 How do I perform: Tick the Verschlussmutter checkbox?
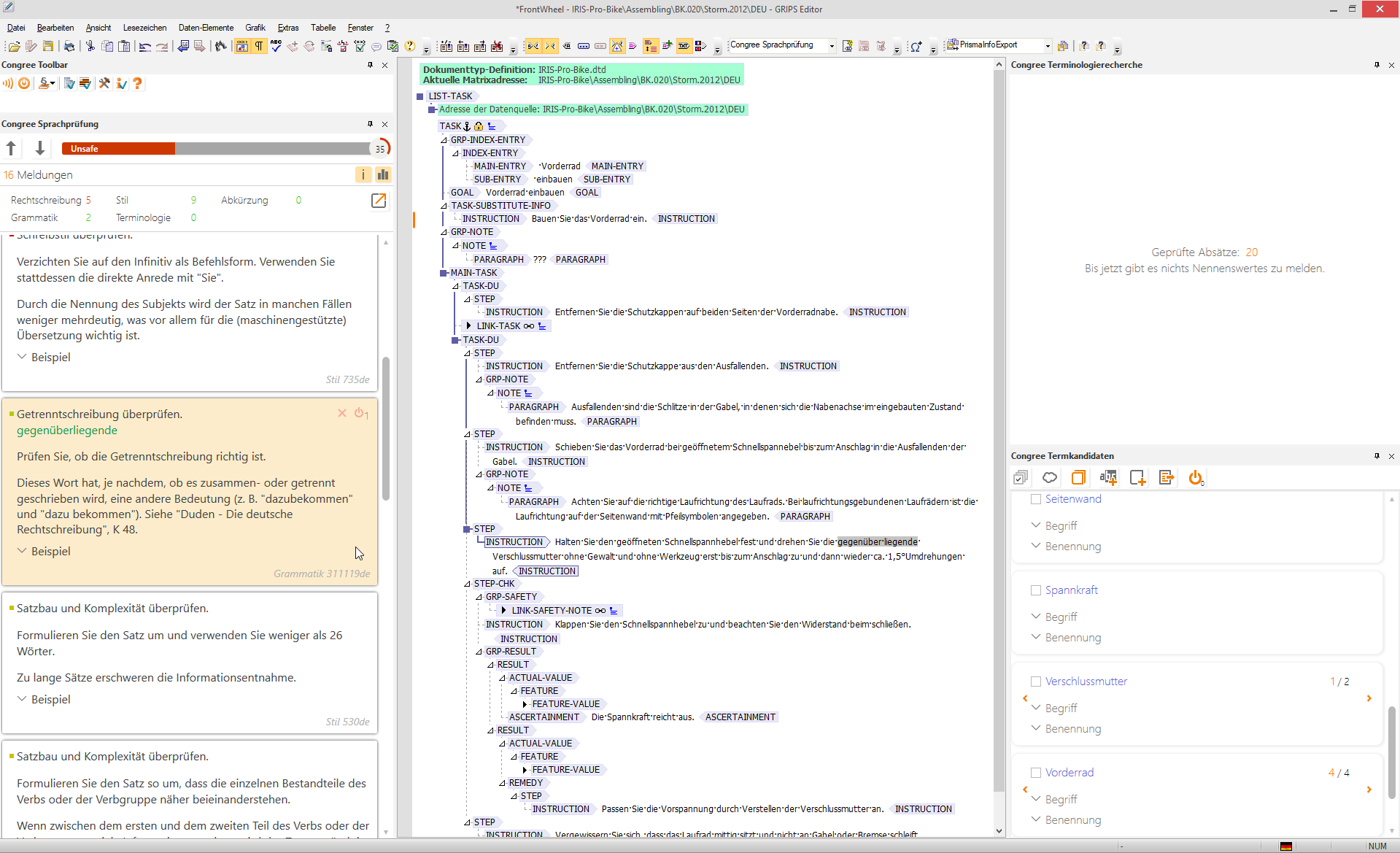point(1035,682)
